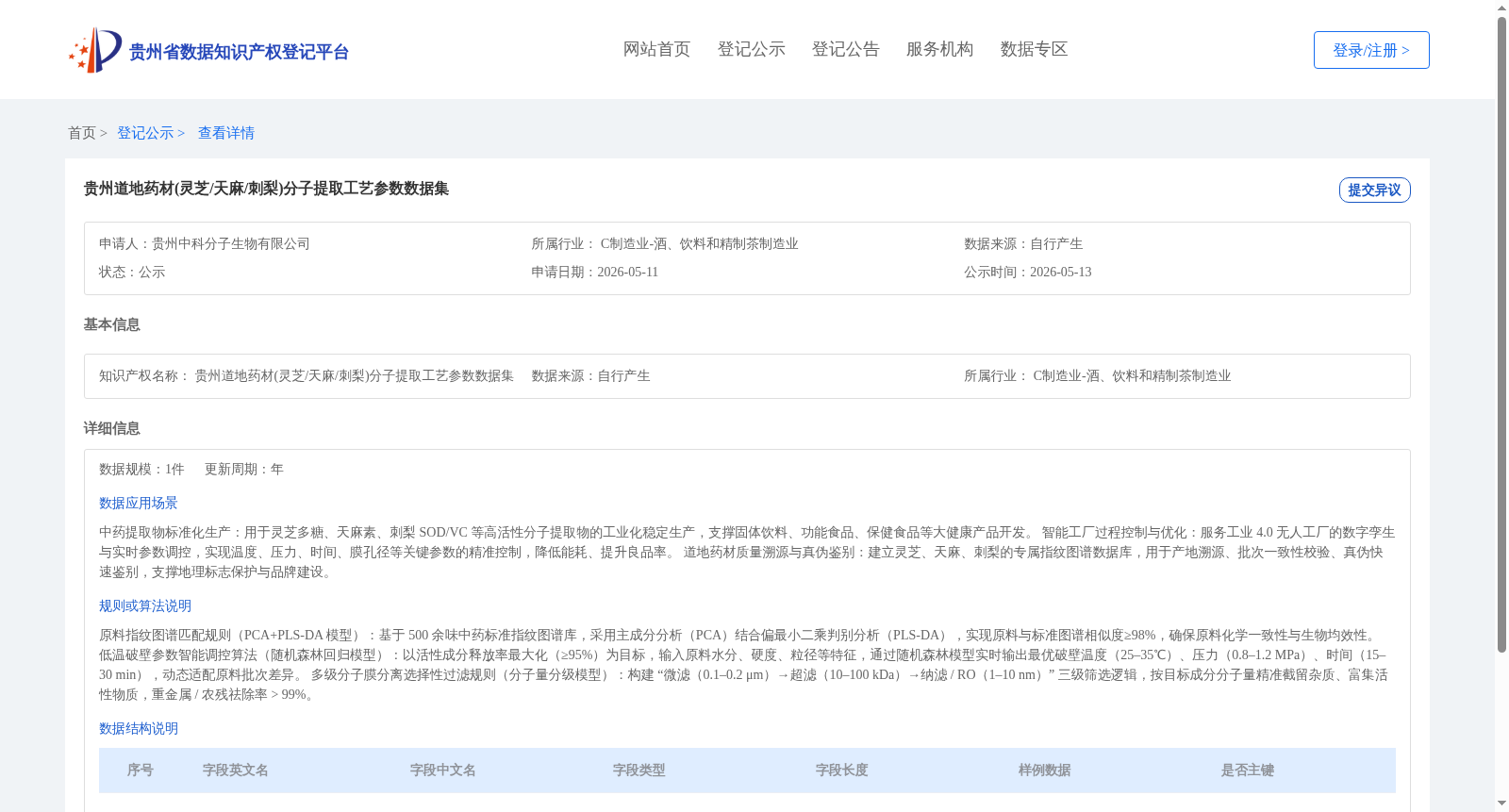
Task: Click the 数据结构说明 subsection heading
Action: point(139,728)
